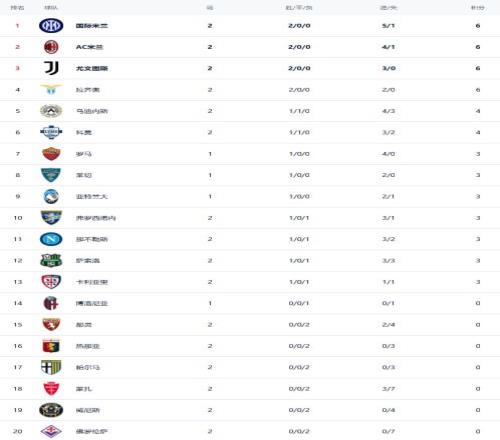Open the Parma striped shield at rank 17
500x440 pixels.
click(51, 367)
